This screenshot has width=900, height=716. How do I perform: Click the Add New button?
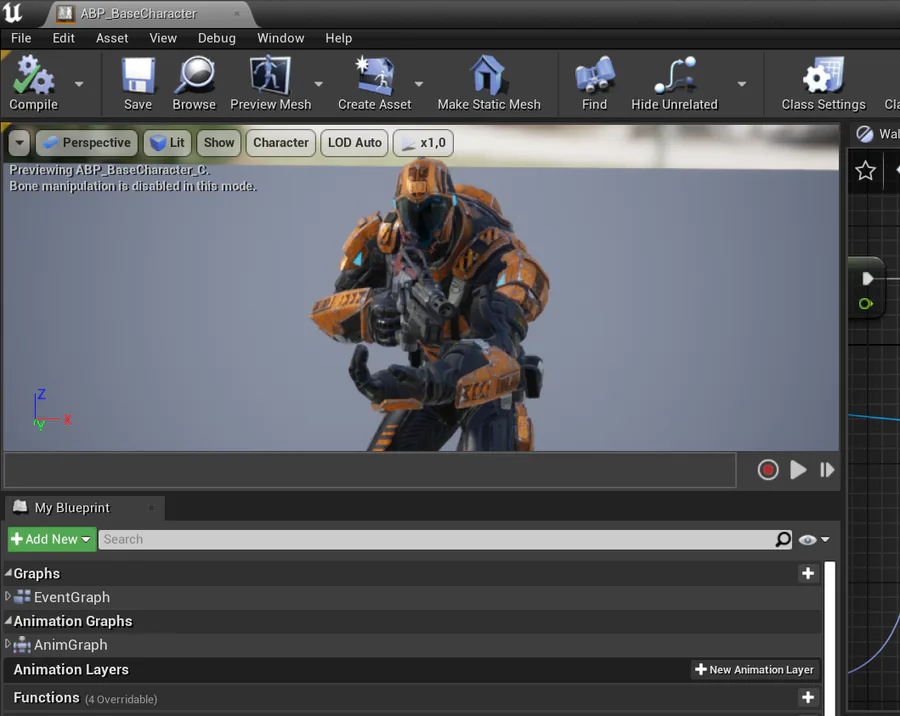(x=52, y=539)
